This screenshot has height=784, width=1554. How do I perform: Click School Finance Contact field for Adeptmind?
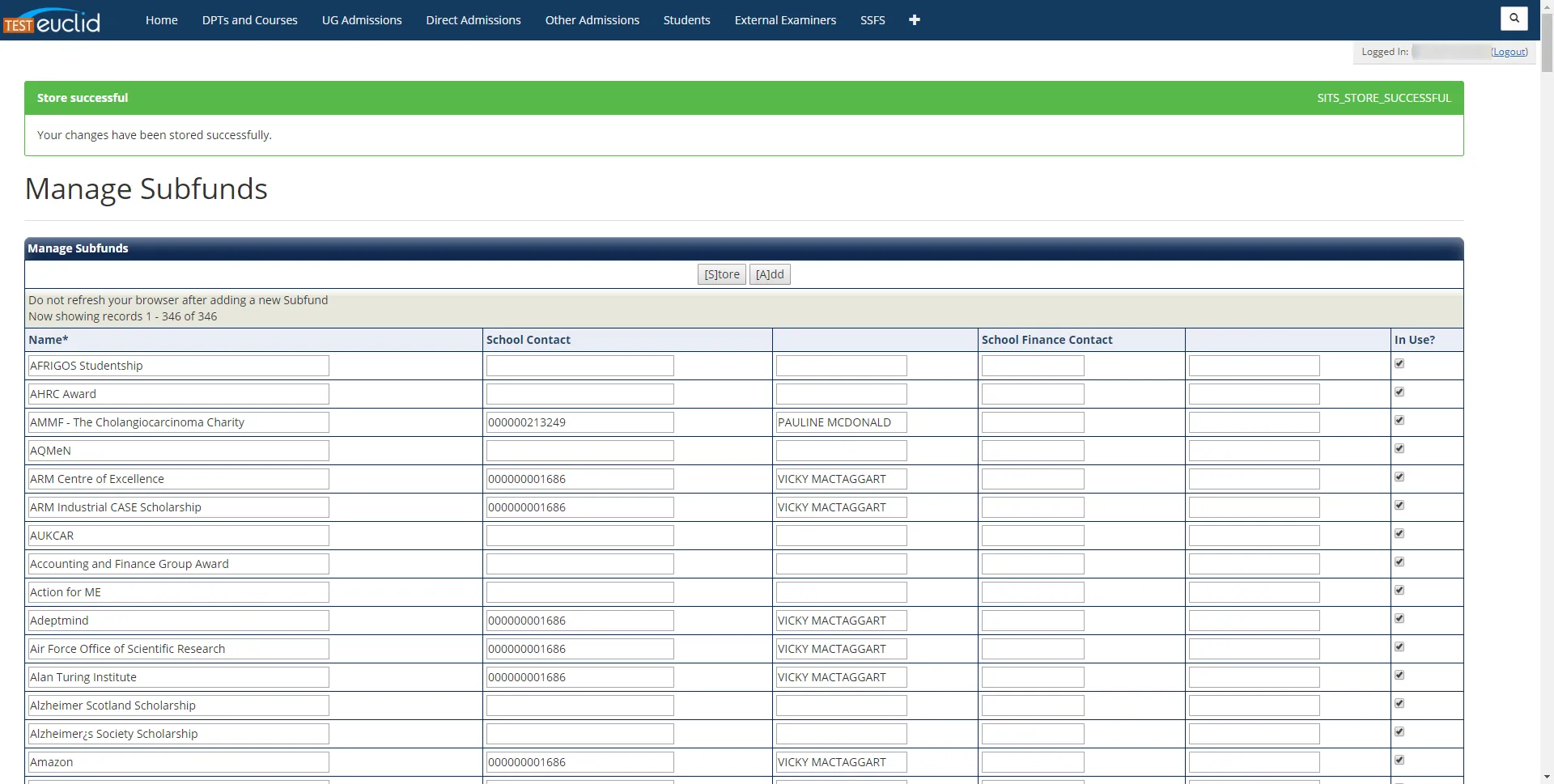1032,620
